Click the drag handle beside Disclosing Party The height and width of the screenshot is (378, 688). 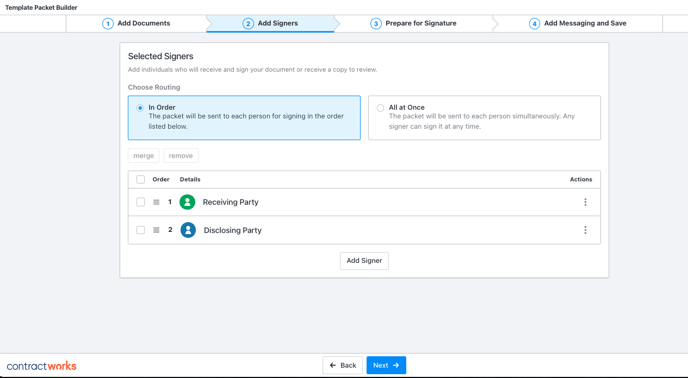(156, 230)
